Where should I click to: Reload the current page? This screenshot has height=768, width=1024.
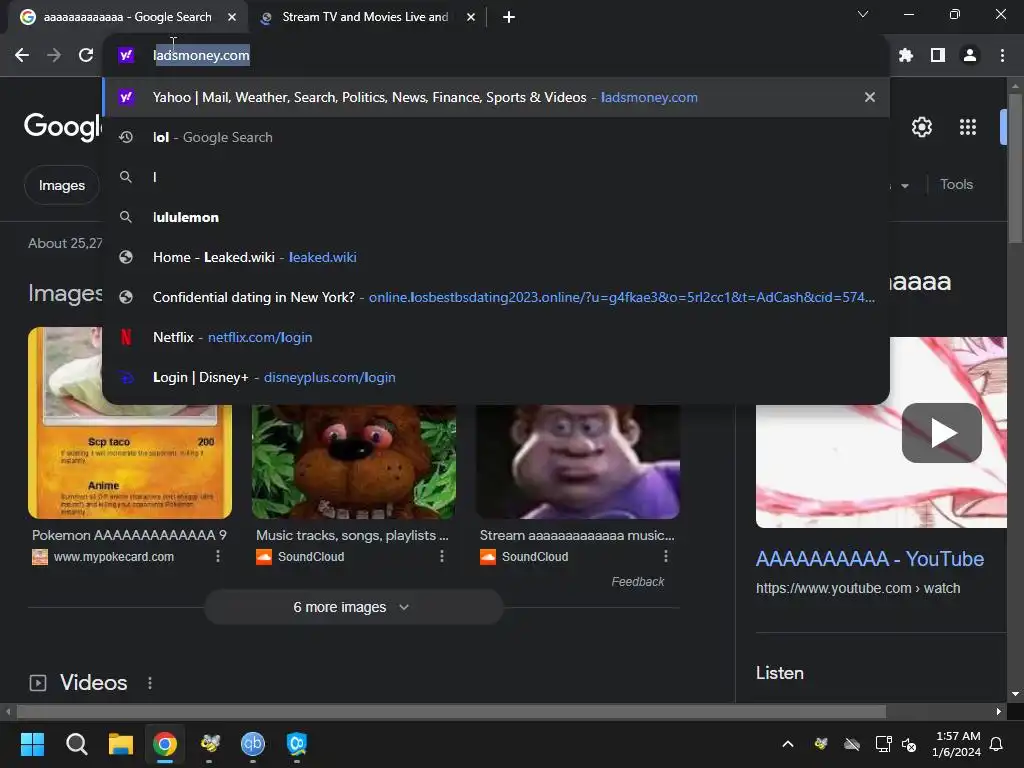click(x=86, y=56)
